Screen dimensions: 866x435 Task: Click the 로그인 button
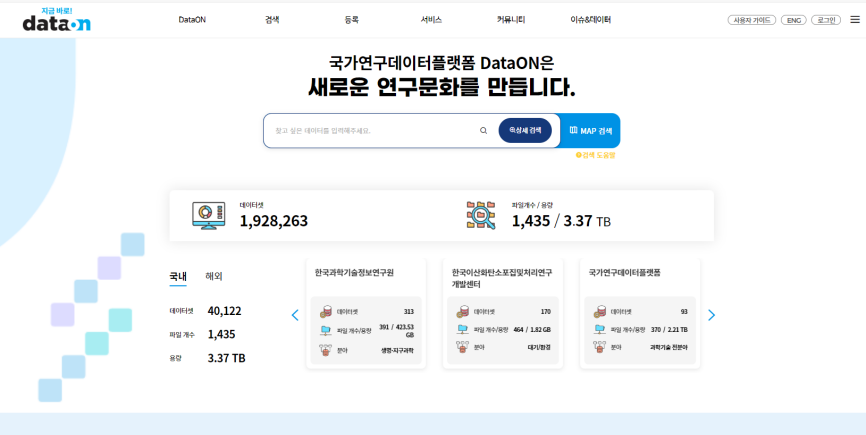tap(826, 20)
